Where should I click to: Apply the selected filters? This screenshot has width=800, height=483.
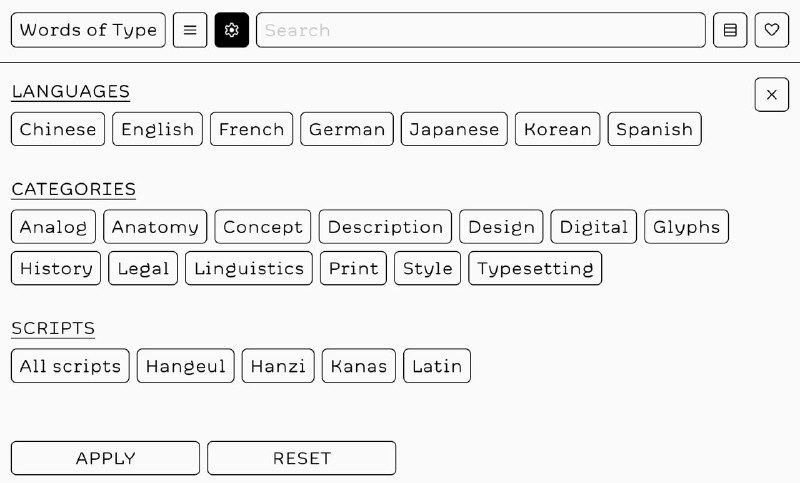(x=106, y=458)
